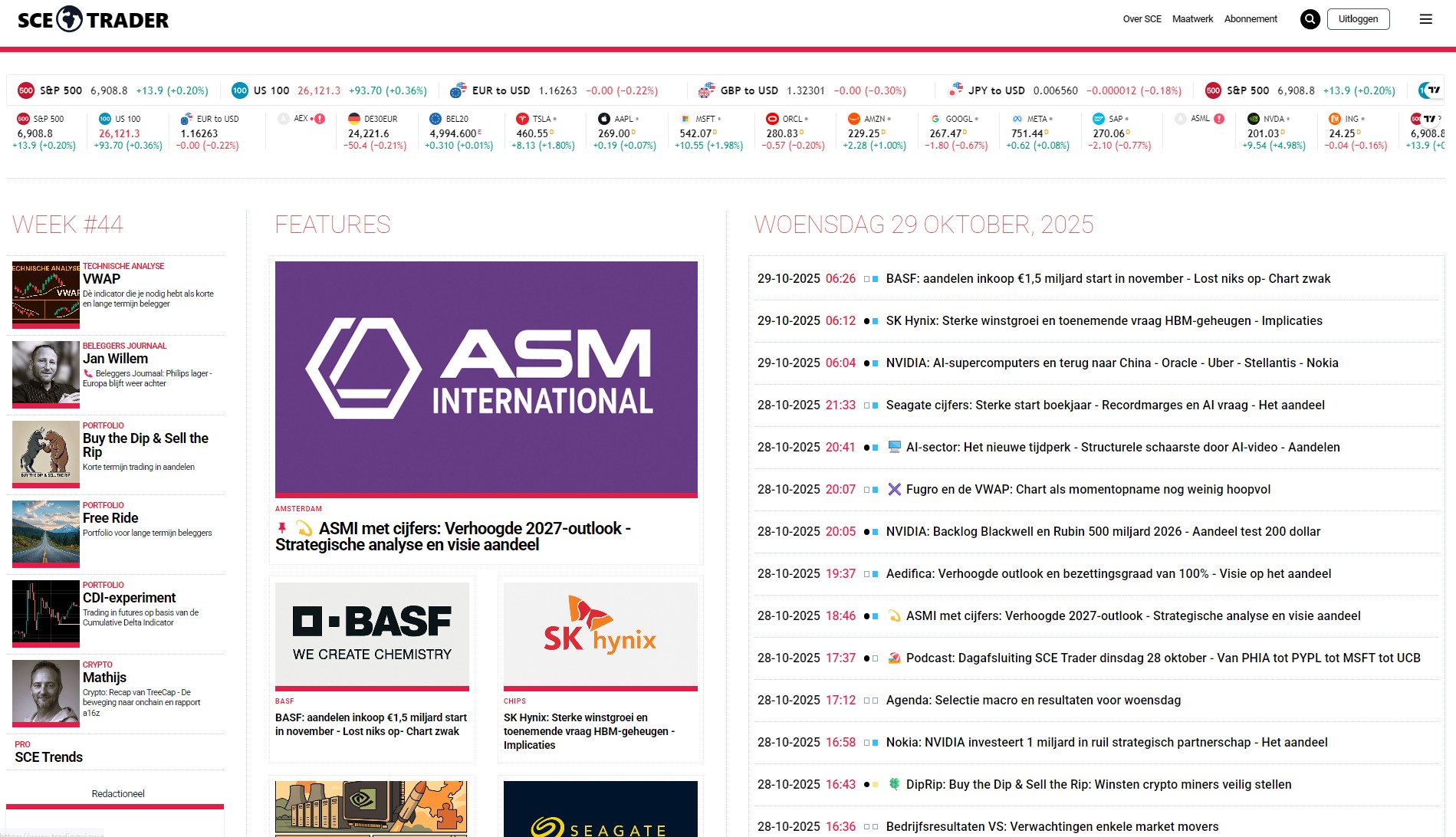
Task: Open the SK Hynix feature thumbnail
Action: (600, 635)
